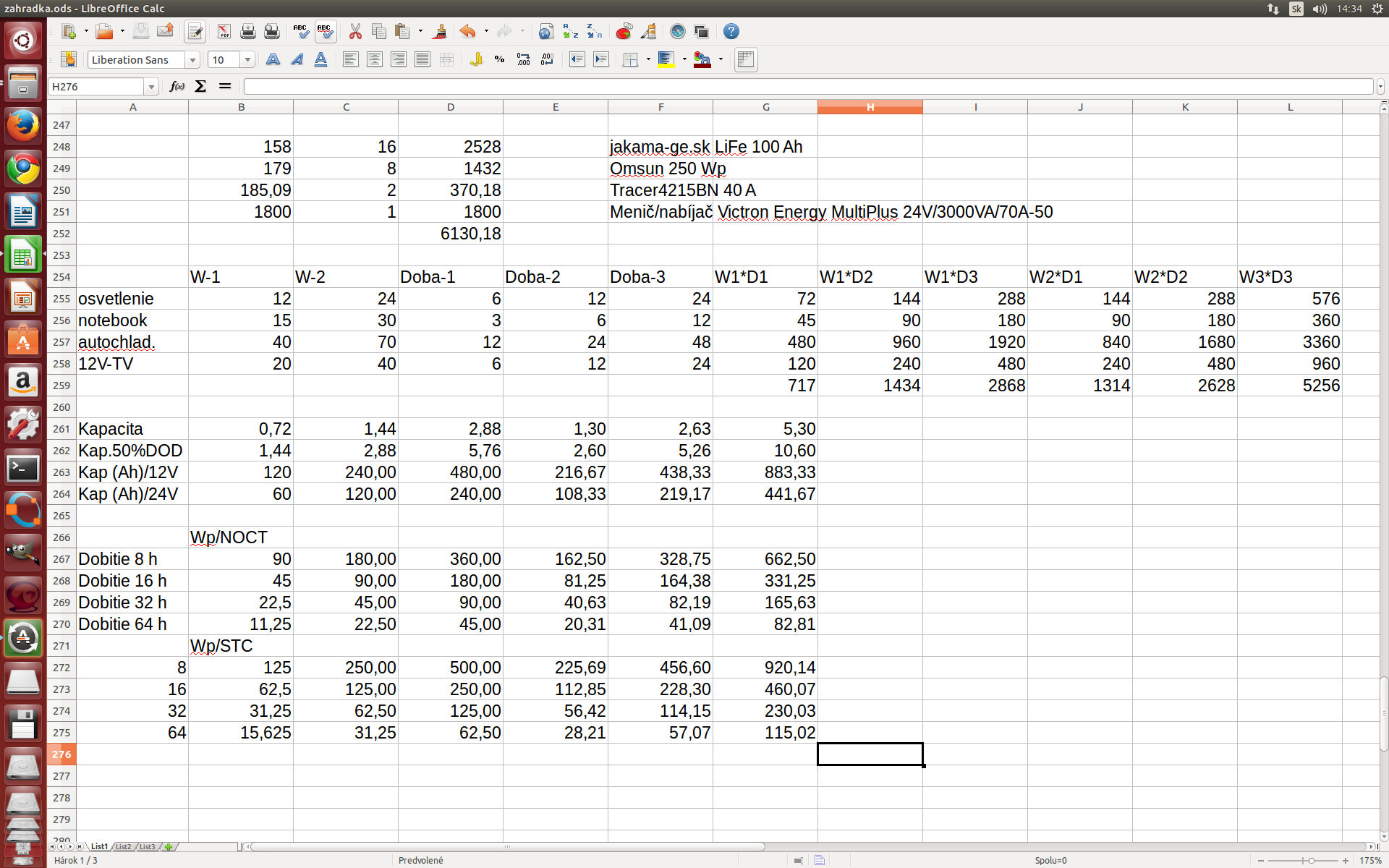Toggle bold text formatting

[x=273, y=60]
